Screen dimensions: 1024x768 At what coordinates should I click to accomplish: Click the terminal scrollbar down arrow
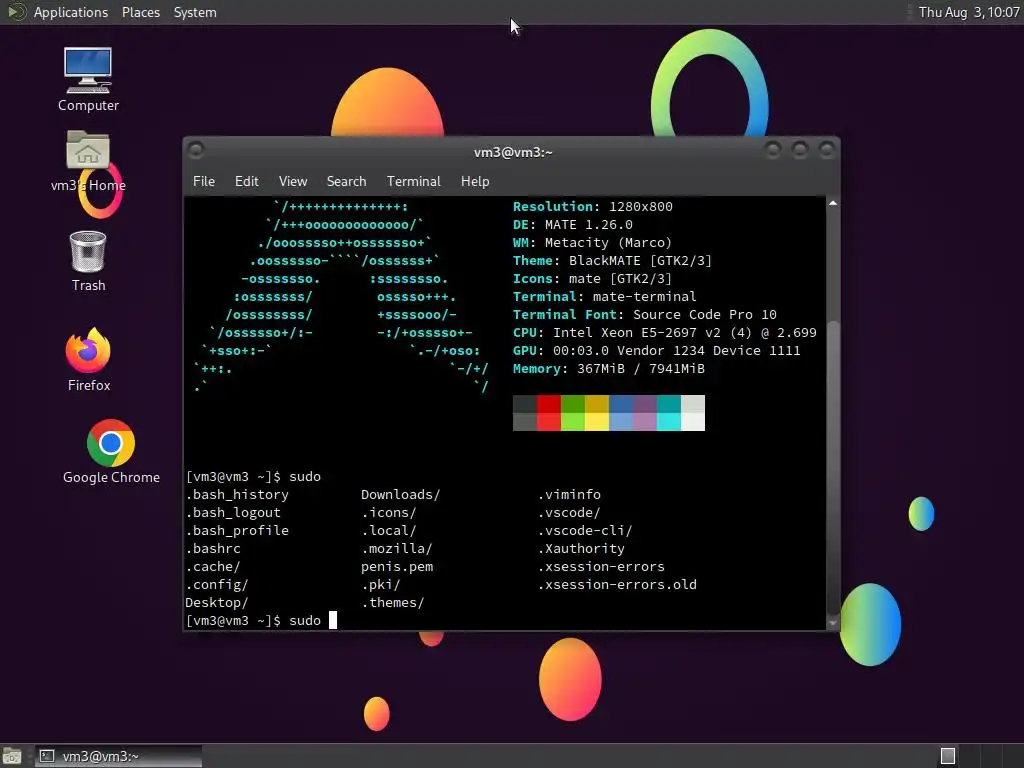833,624
